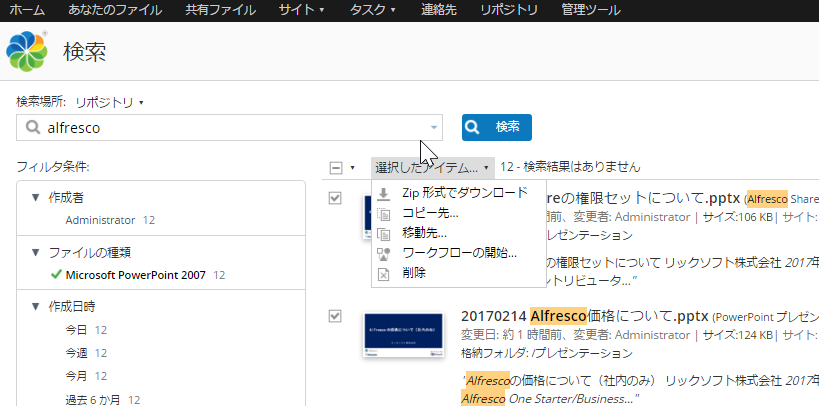Remove the Microsoft PowerPoint 2007 filter

click(135, 274)
